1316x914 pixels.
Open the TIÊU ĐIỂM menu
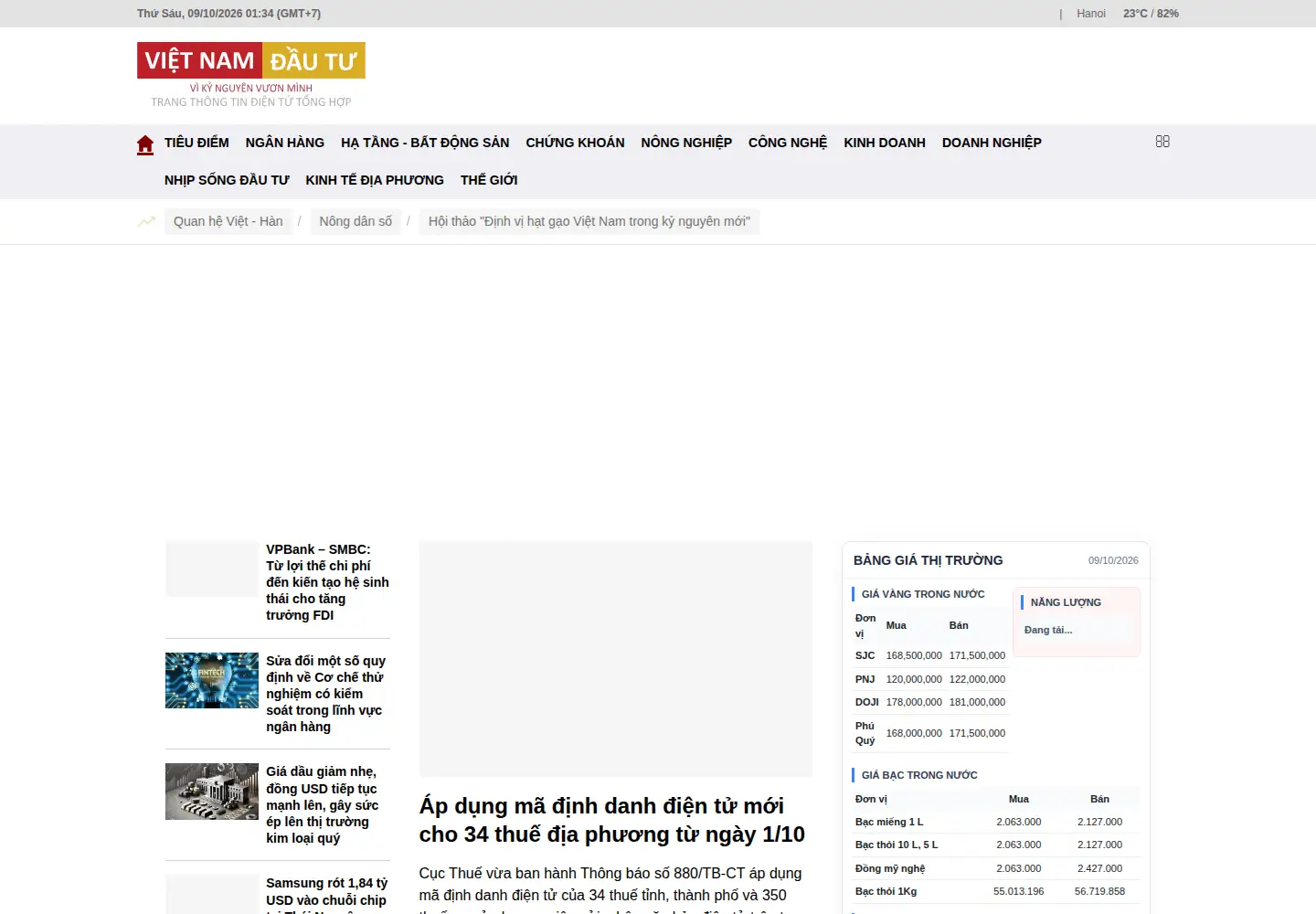pyautogui.click(x=196, y=143)
